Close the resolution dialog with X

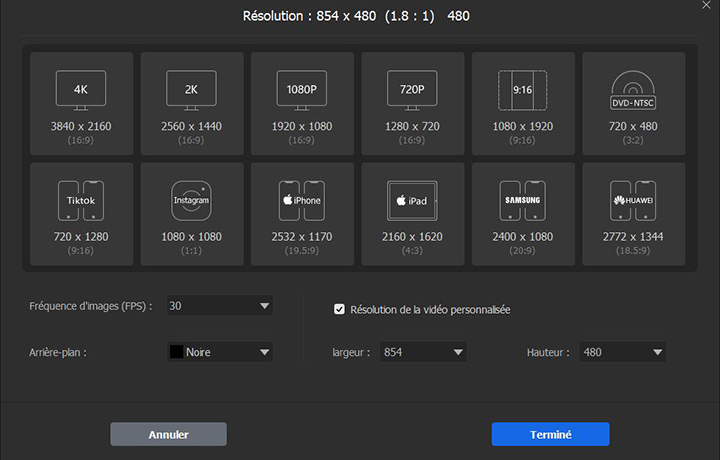(x=706, y=5)
